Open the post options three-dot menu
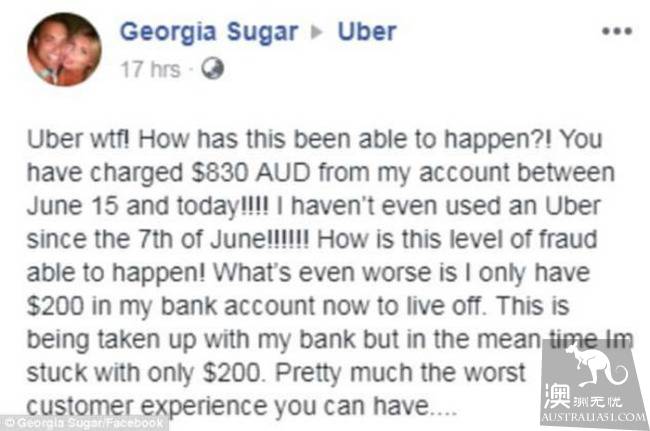This screenshot has height=431, width=650. (x=615, y=32)
